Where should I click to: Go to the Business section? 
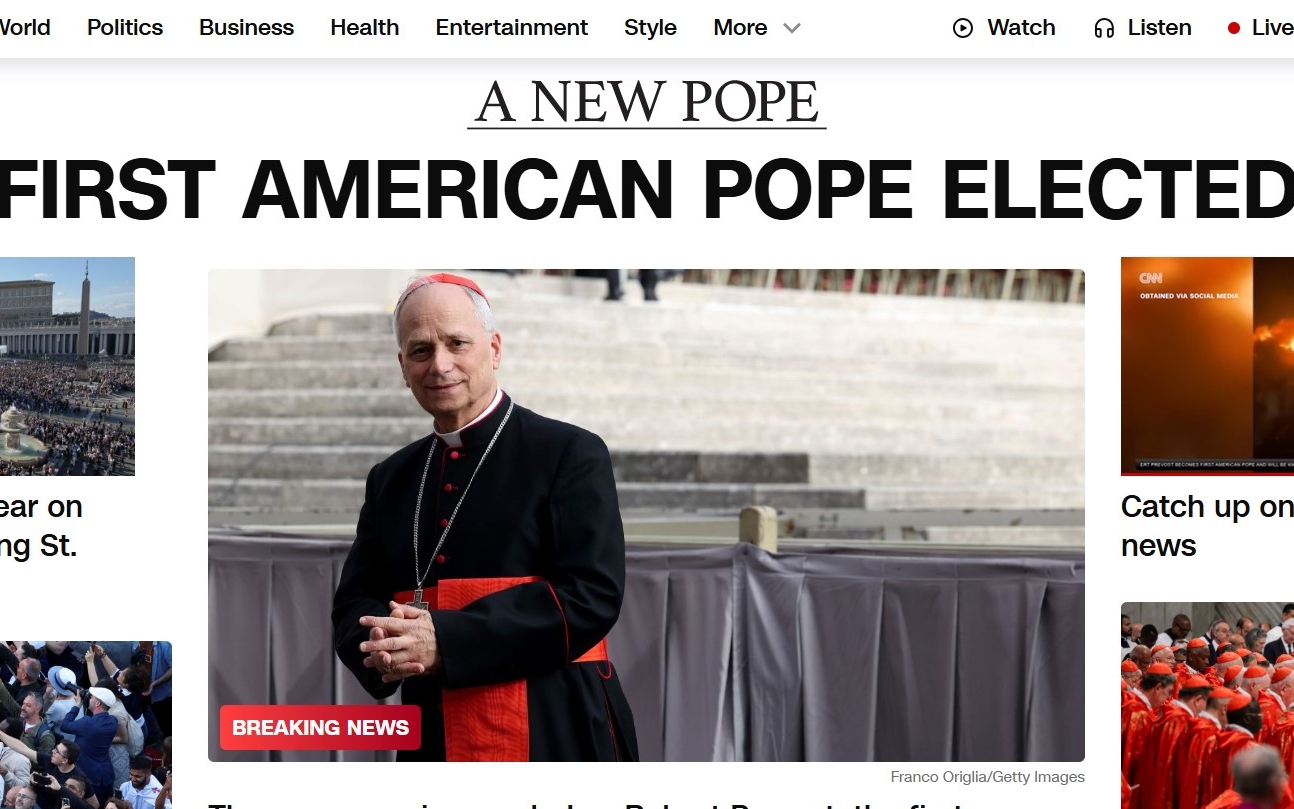(247, 27)
